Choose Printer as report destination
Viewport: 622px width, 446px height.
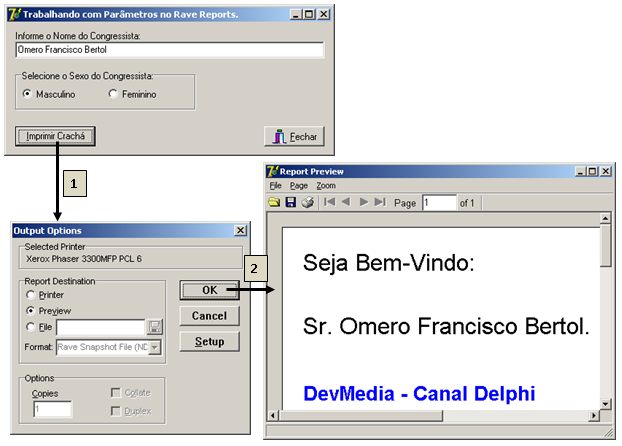(30, 295)
